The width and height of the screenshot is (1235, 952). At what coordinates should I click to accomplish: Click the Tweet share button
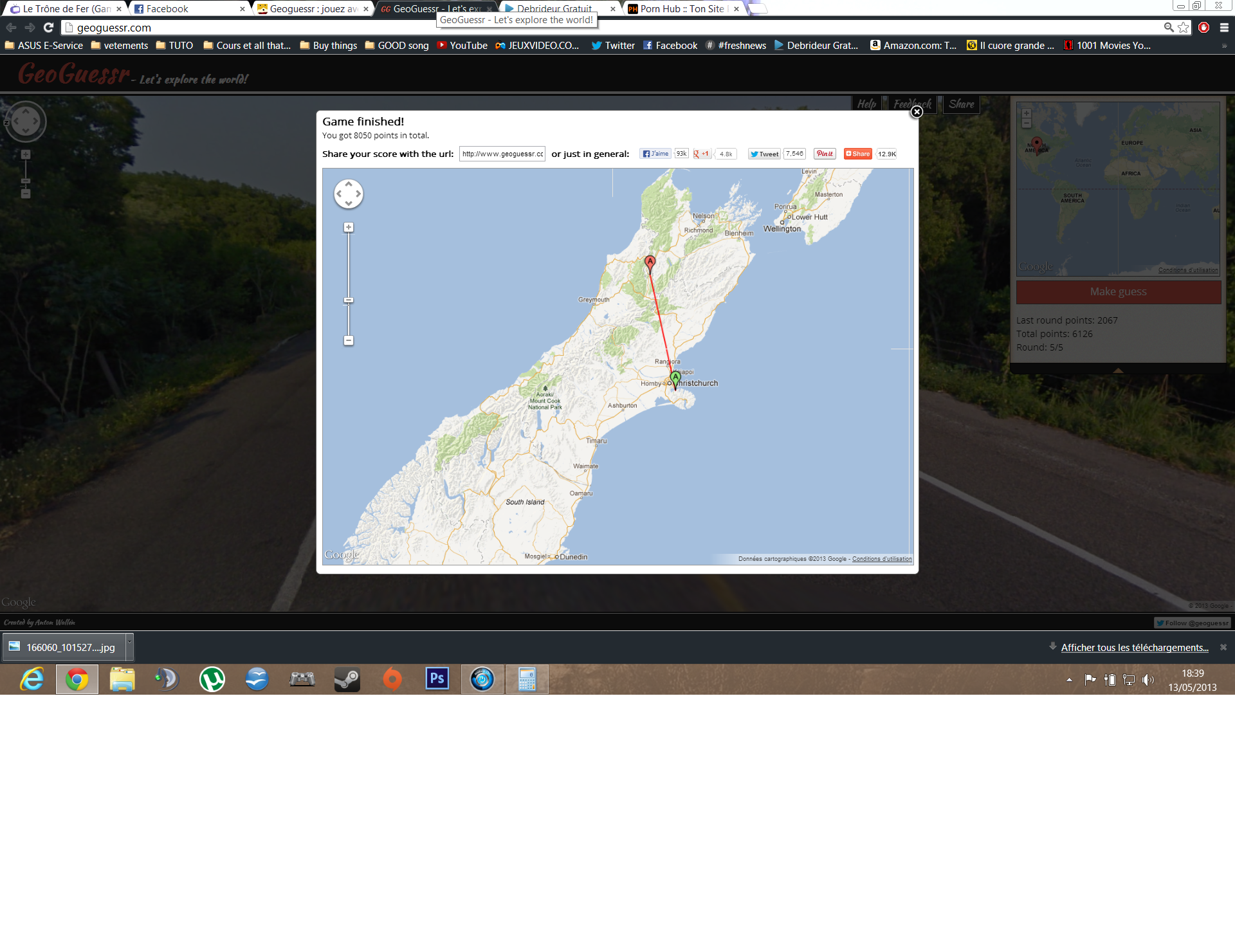(764, 154)
